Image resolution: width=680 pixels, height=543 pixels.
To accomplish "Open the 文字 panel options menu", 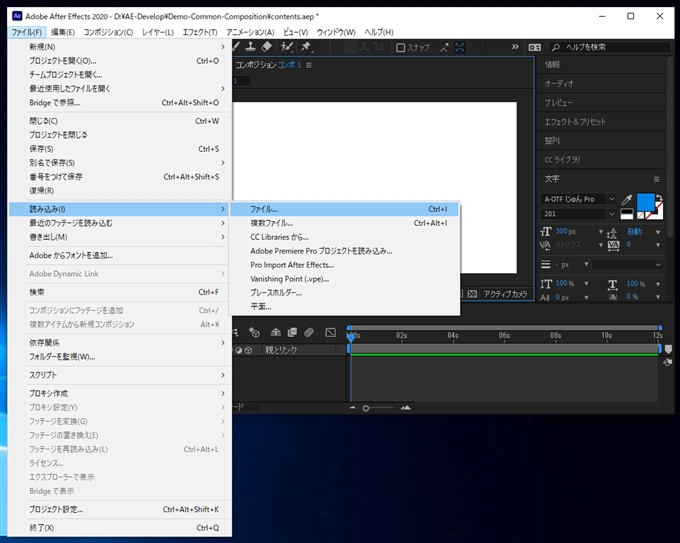I will click(x=657, y=179).
